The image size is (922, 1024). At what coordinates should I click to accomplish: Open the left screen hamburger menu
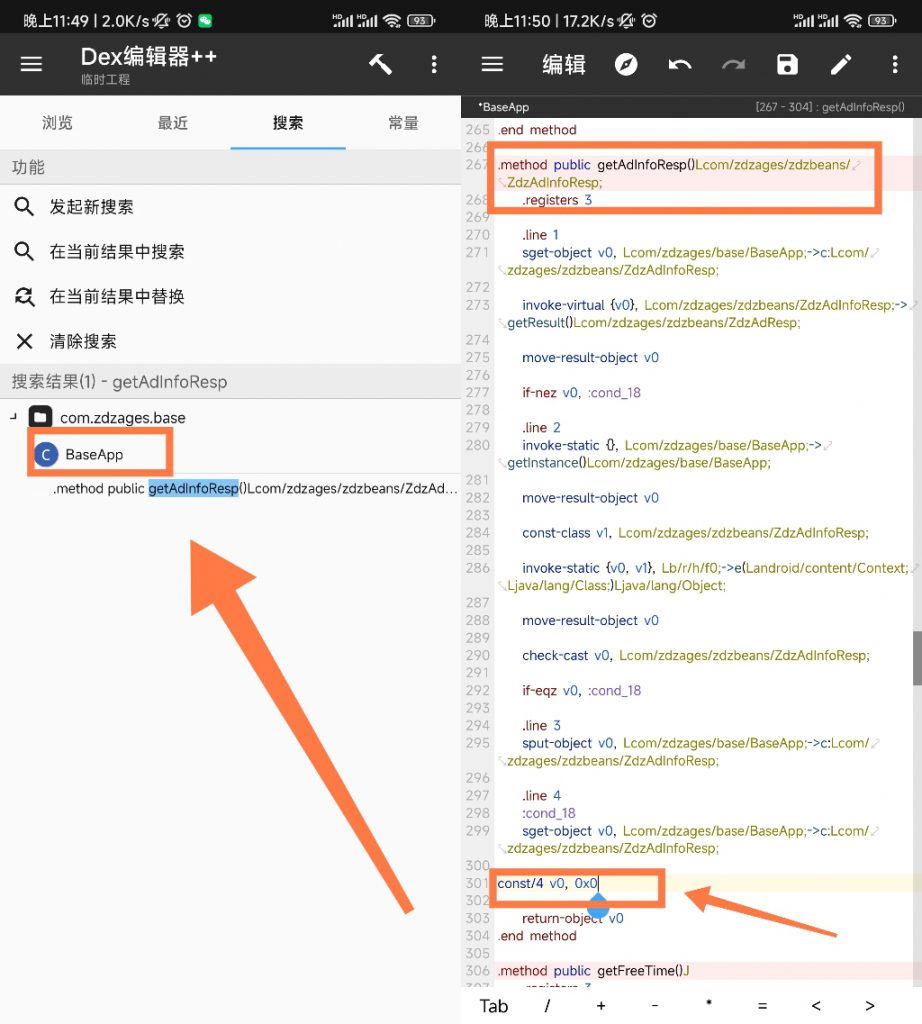click(x=31, y=64)
